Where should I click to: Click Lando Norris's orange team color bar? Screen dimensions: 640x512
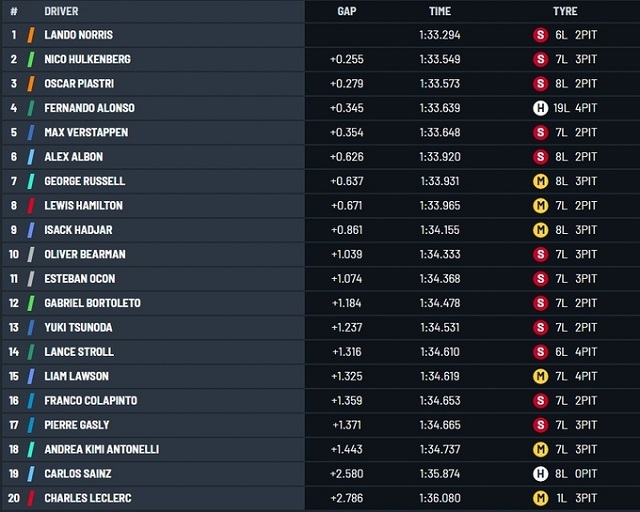(32, 35)
